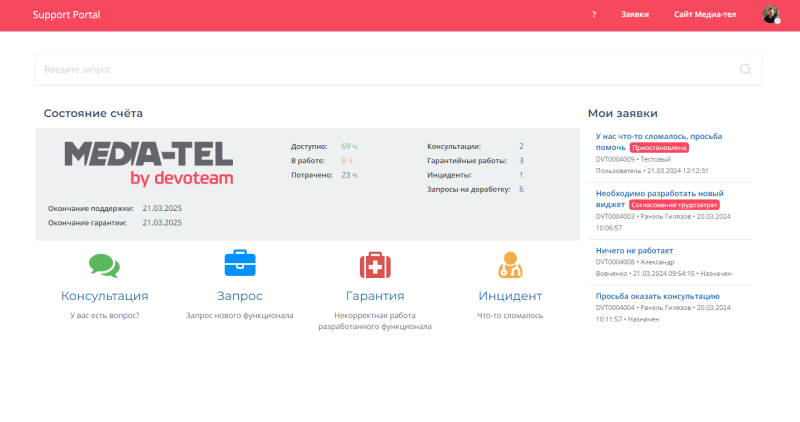Click ticket number DVT0004008 details line
800x422 pixels.
663,268
